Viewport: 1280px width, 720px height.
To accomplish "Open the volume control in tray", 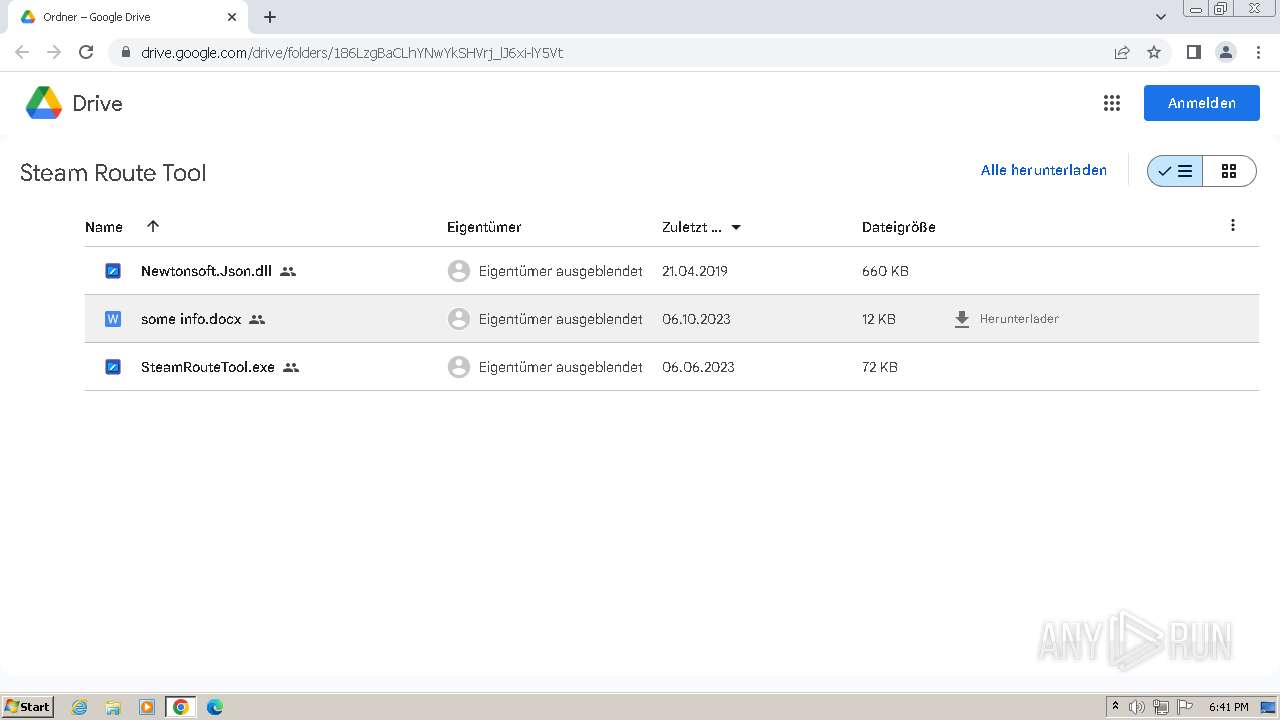I will [x=1136, y=707].
